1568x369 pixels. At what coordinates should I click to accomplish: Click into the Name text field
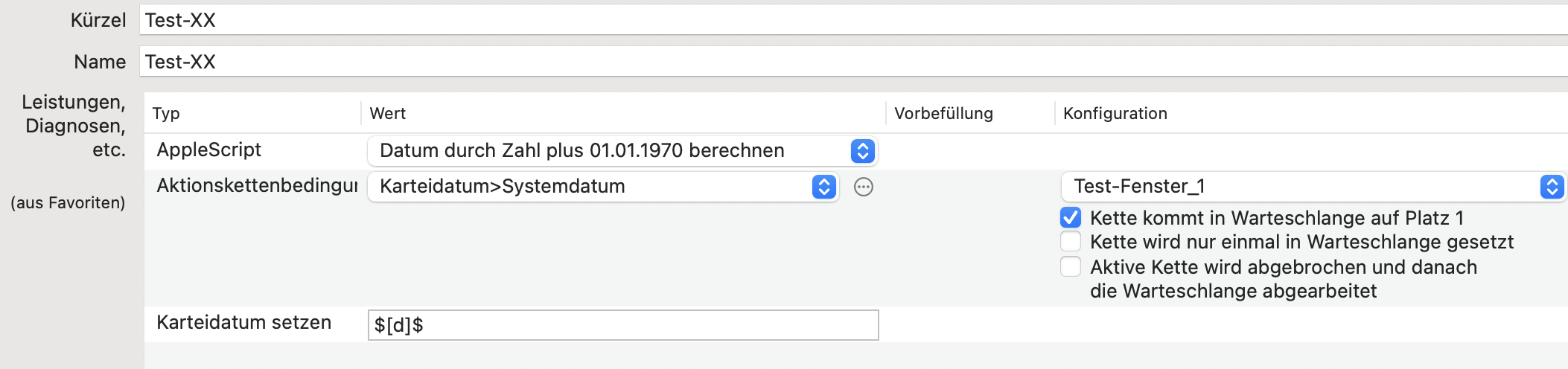853,62
